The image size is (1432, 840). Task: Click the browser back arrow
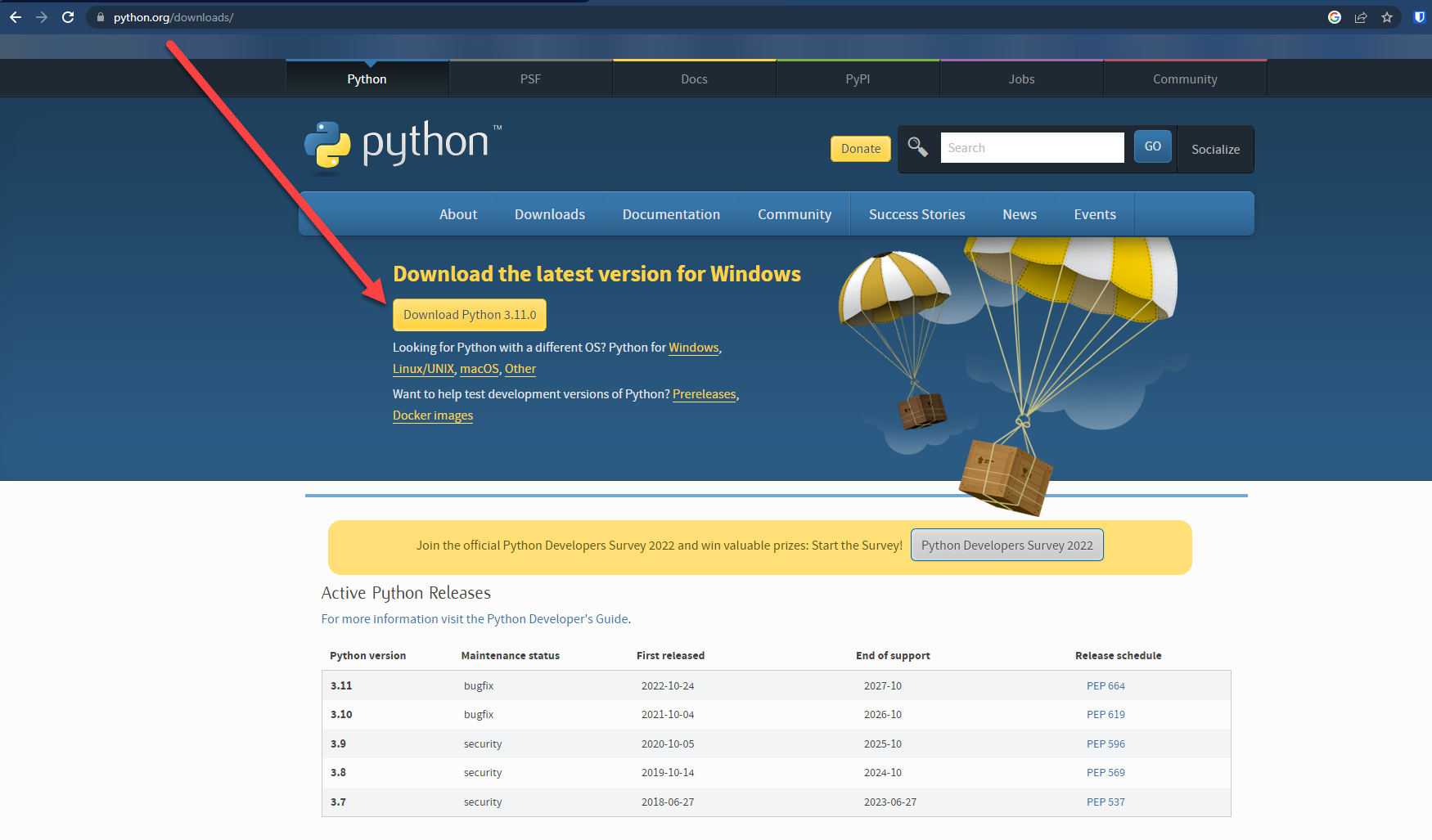(x=16, y=17)
